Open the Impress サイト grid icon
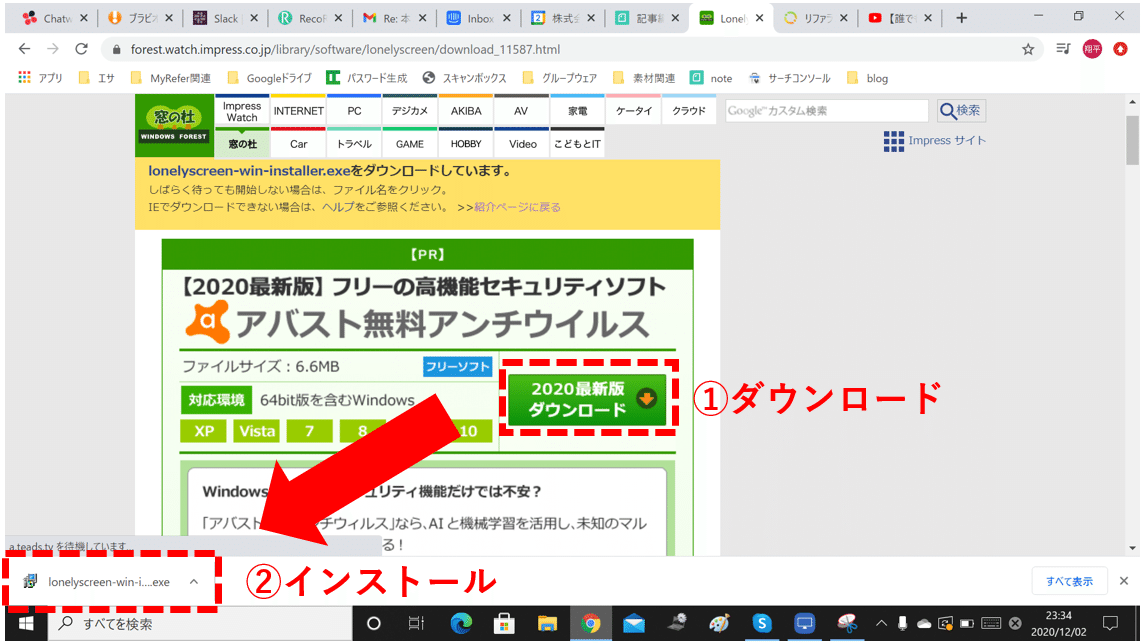The width and height of the screenshot is (1142, 643). click(x=893, y=141)
